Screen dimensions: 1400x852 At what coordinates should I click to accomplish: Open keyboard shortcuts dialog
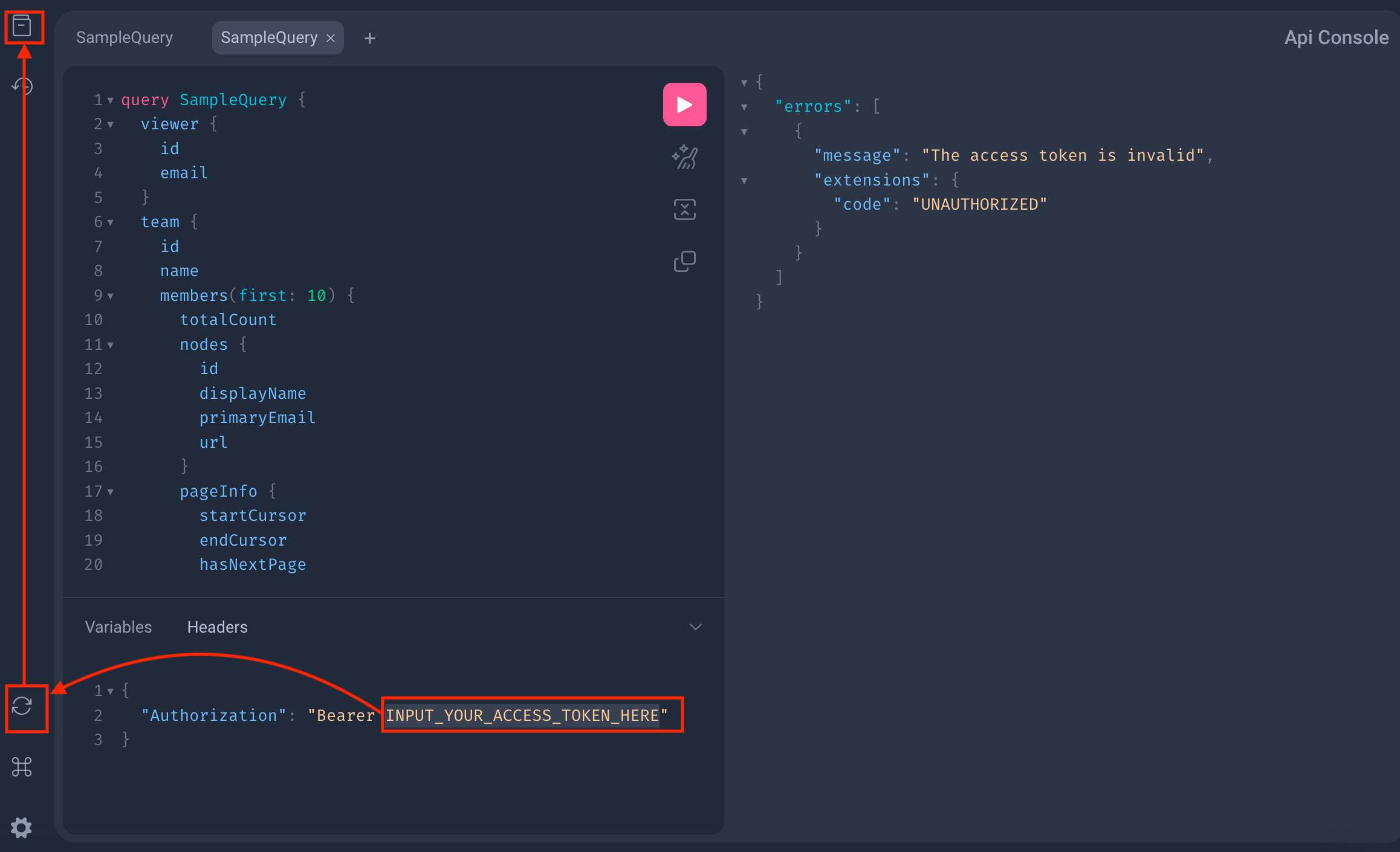22,767
